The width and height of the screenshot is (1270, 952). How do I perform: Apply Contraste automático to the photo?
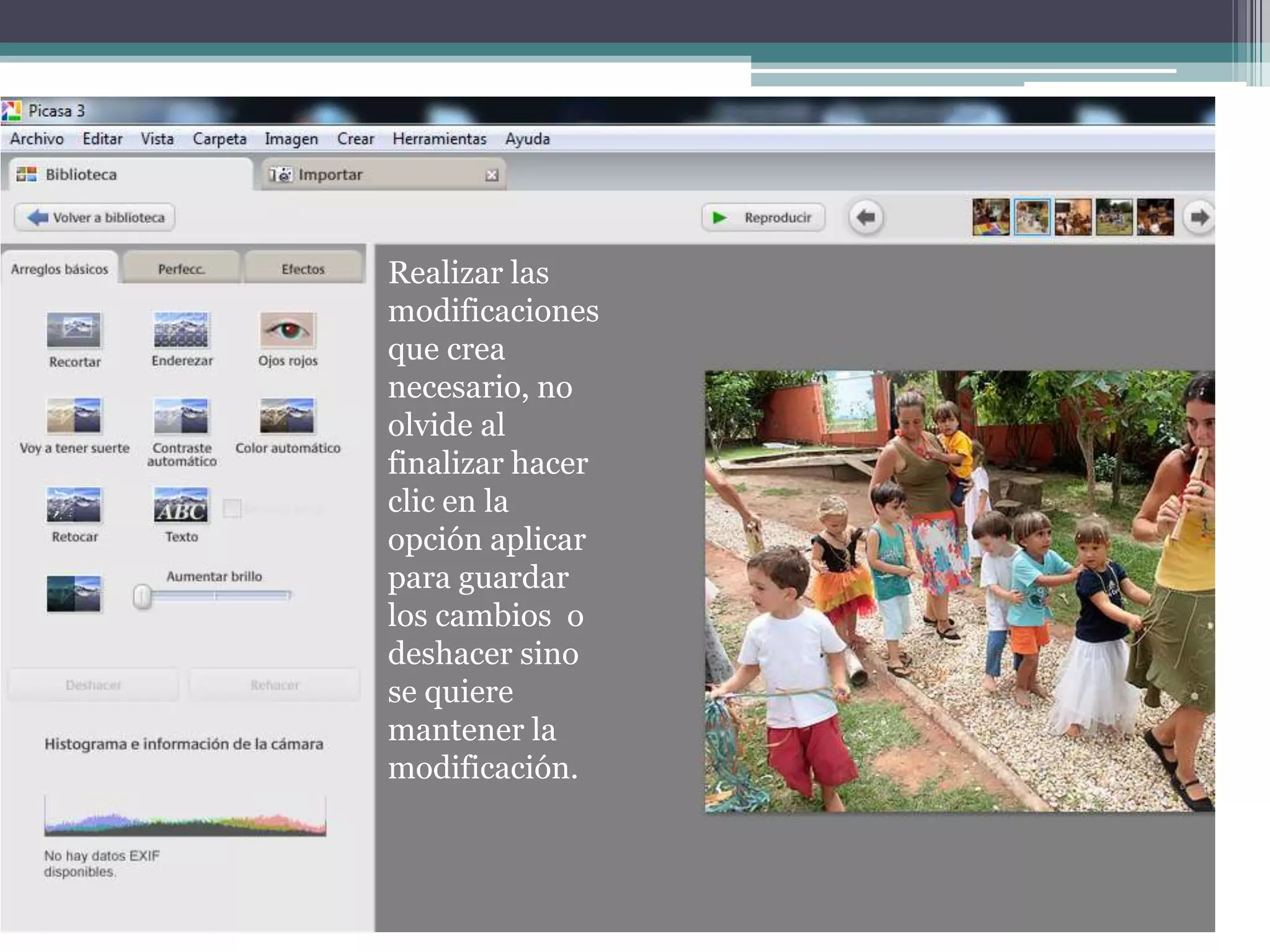tap(181, 415)
